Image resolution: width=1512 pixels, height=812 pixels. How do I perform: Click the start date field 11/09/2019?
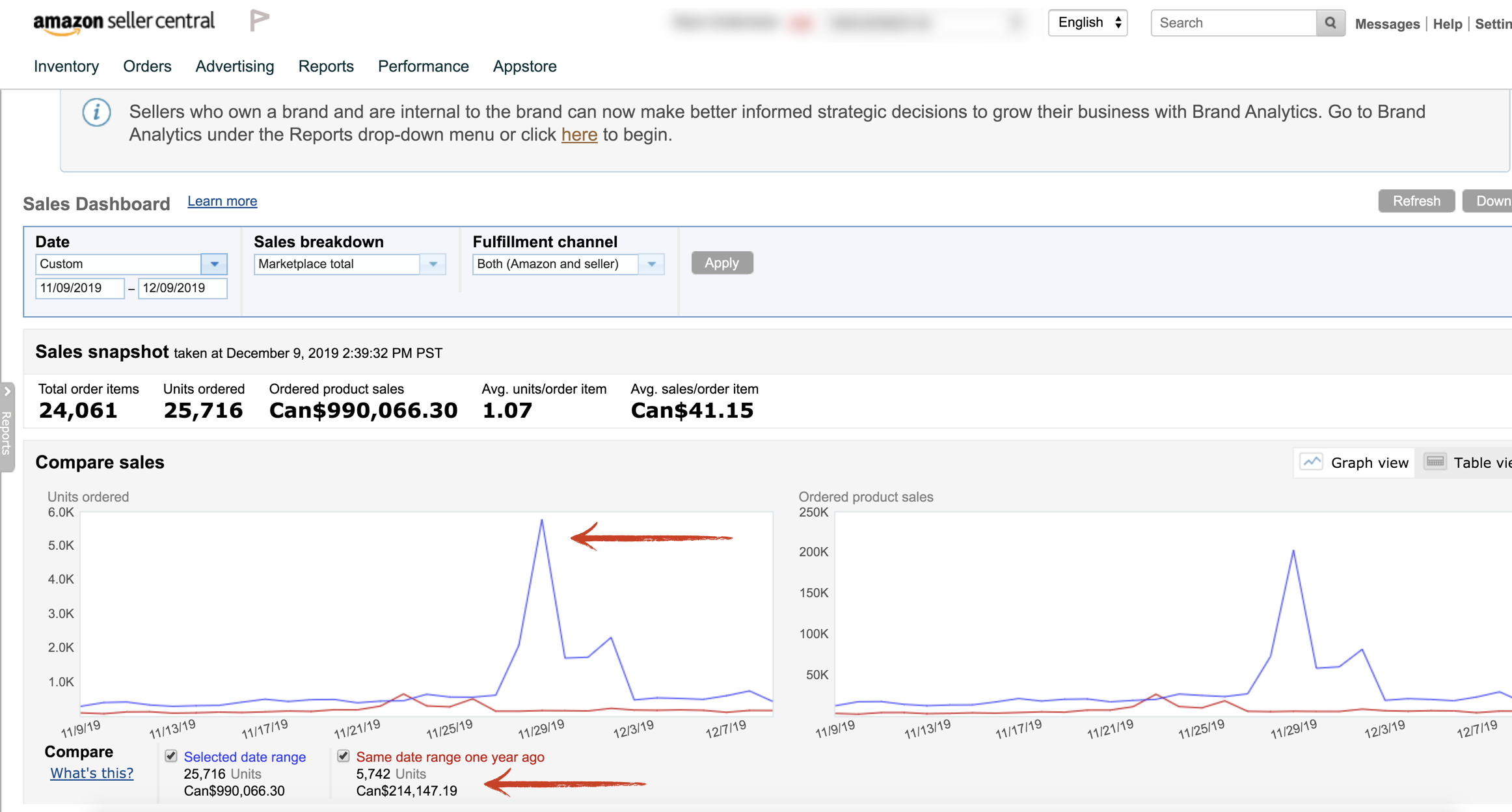[79, 288]
